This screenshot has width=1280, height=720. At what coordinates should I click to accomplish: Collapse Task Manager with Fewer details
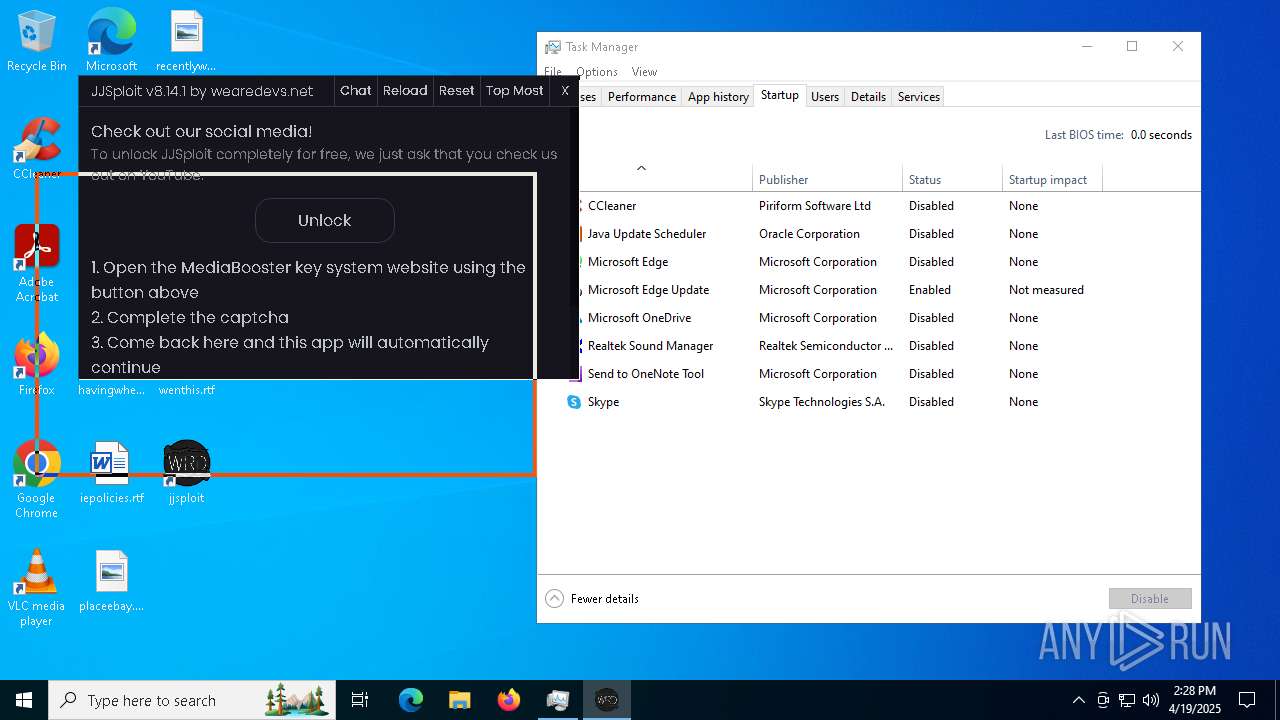[592, 598]
